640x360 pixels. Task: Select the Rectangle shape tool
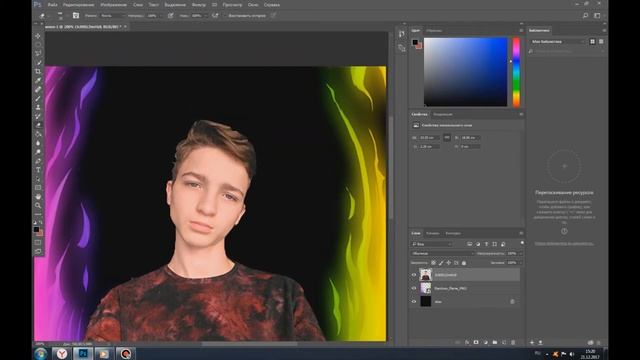tap(38, 188)
